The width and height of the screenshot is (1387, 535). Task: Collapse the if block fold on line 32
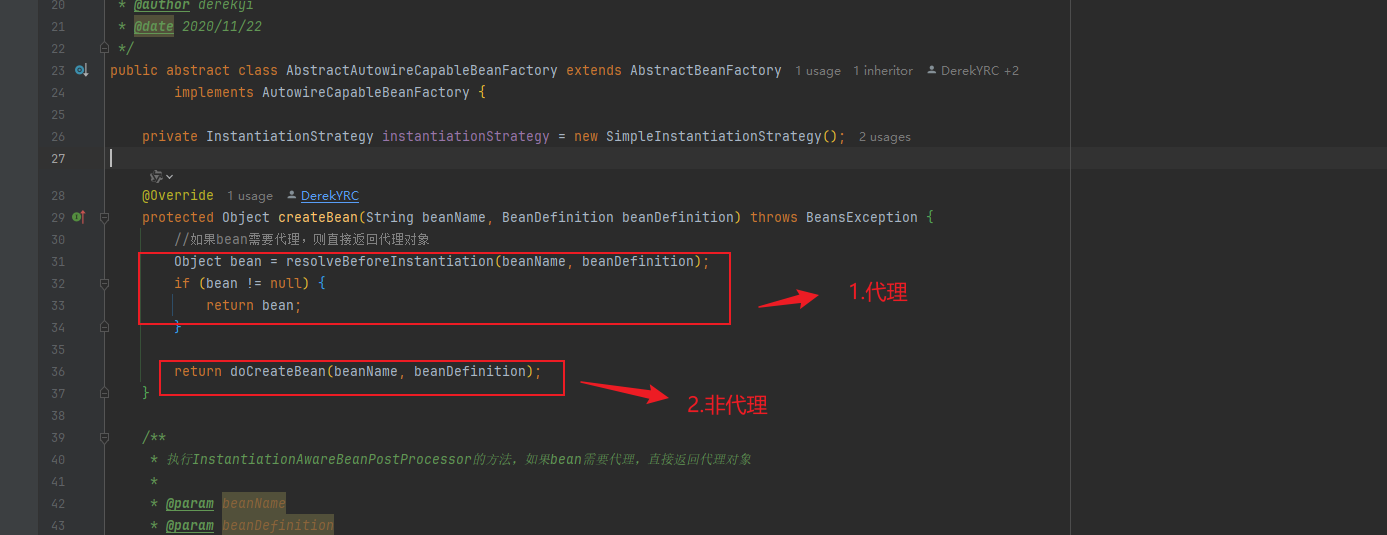tap(104, 283)
